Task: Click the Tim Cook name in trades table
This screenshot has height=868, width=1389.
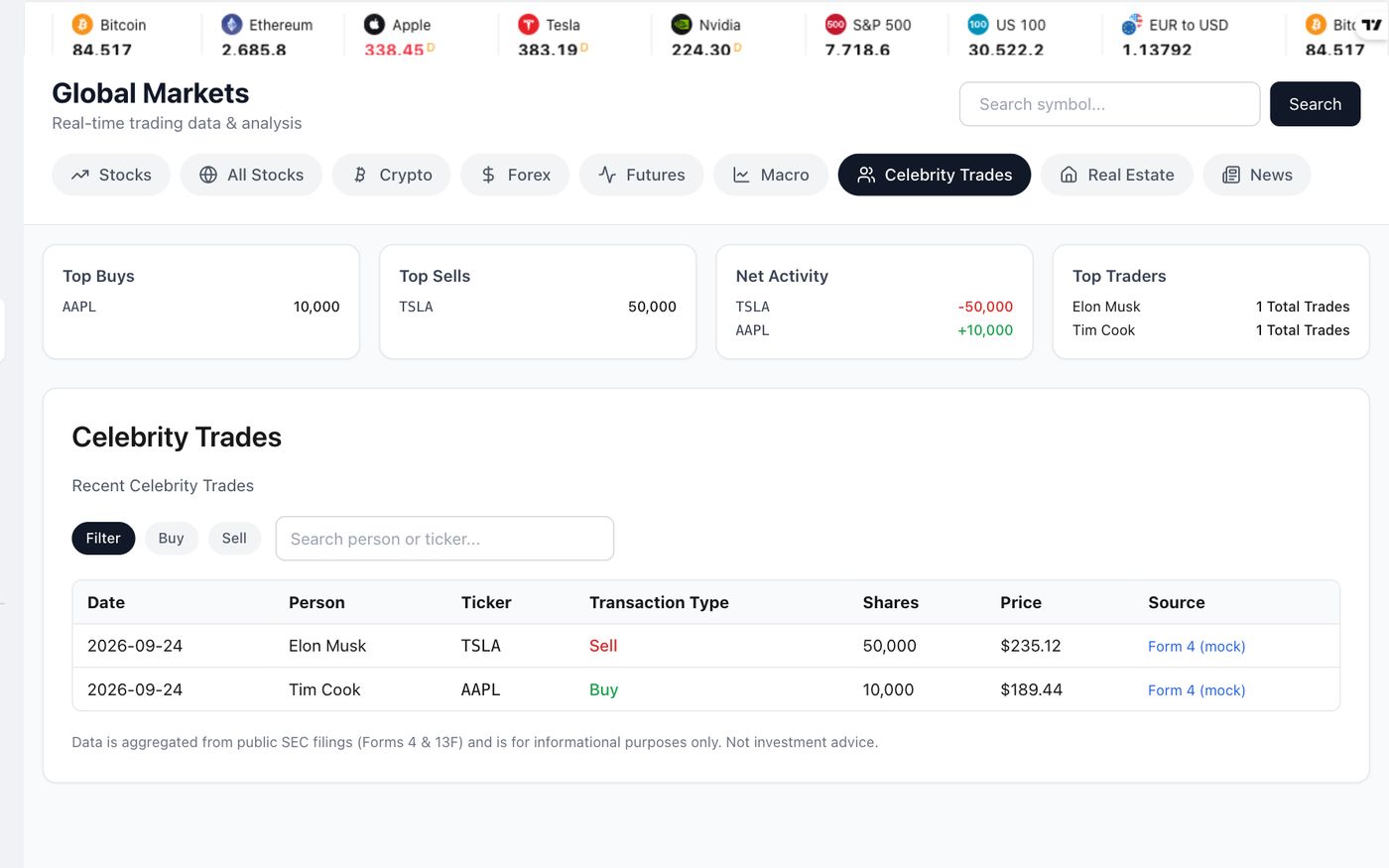Action: (x=324, y=689)
